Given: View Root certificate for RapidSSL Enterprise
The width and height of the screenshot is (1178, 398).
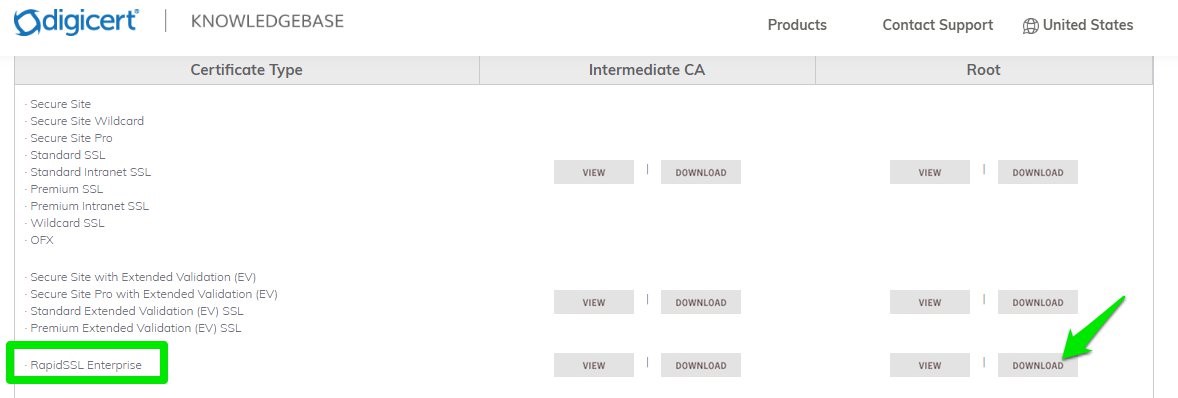Looking at the screenshot, I should [930, 366].
